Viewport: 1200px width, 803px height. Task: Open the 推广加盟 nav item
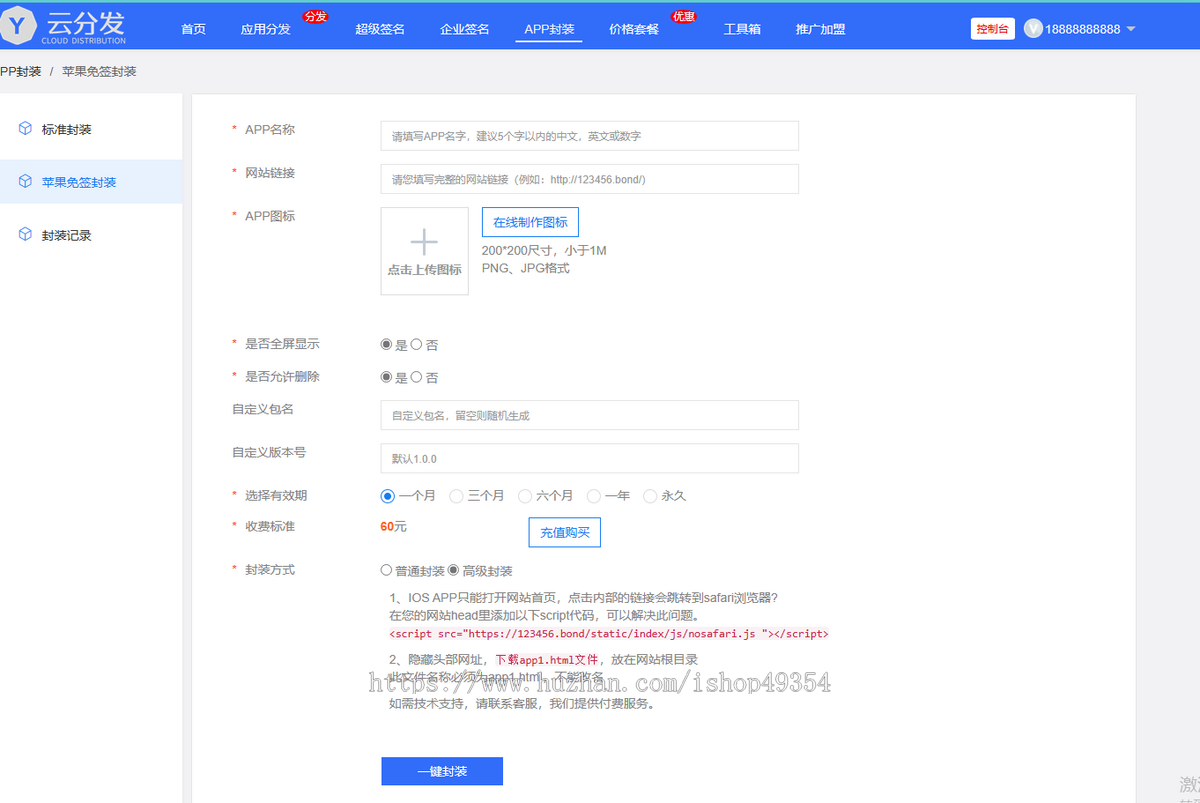click(820, 29)
